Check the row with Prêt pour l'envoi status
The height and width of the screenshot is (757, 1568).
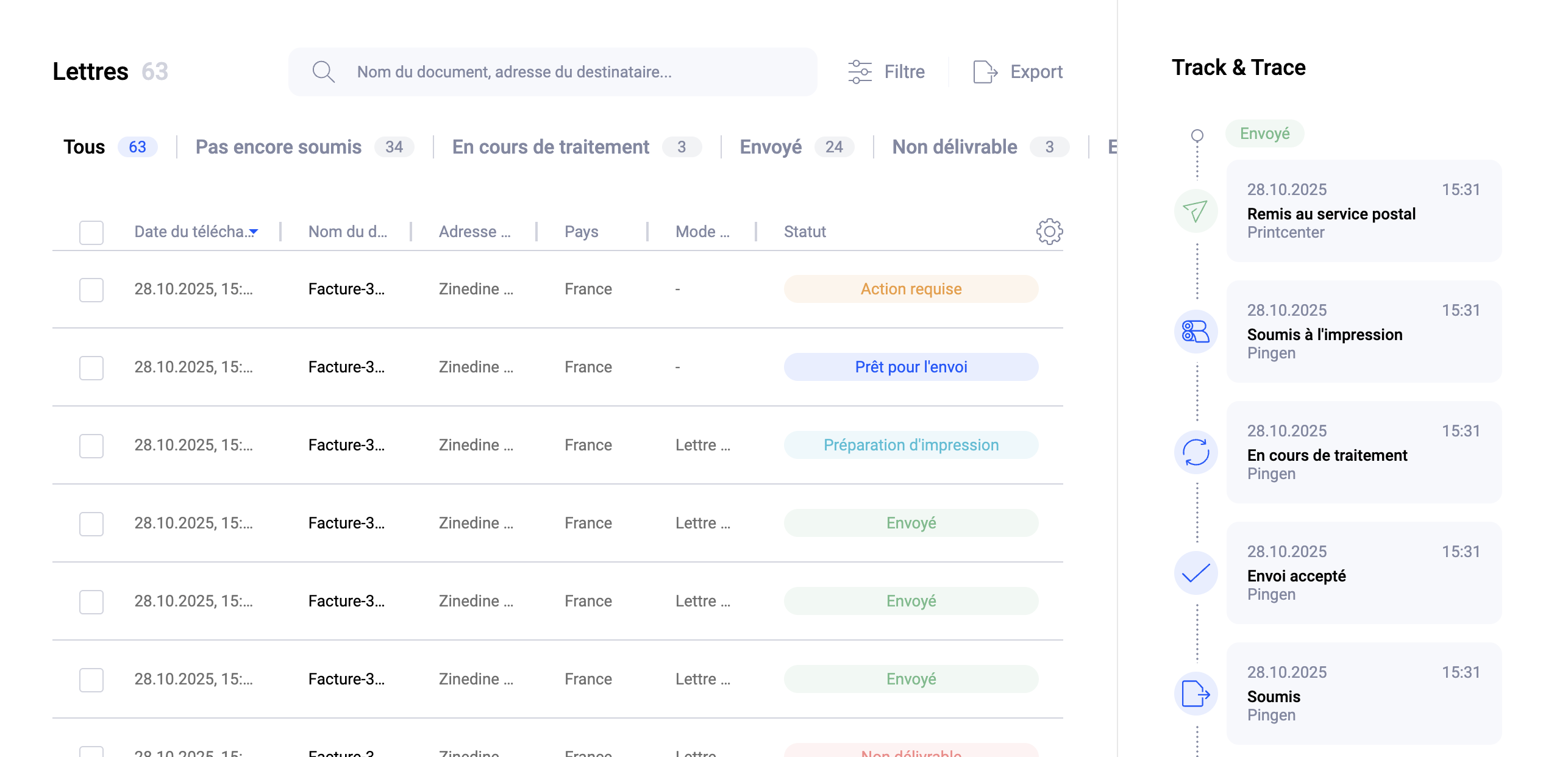coord(91,368)
